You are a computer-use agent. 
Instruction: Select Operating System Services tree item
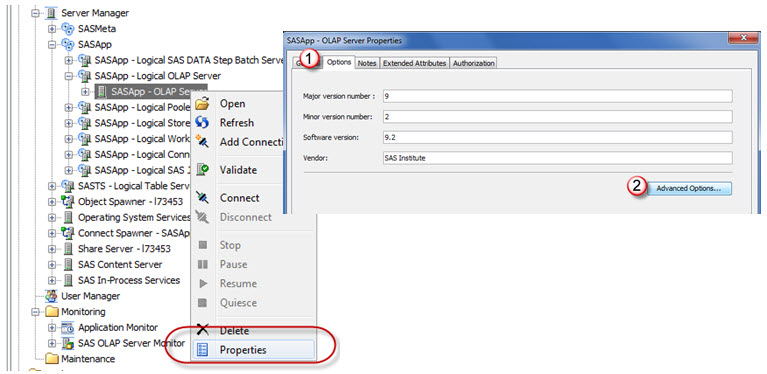[x=134, y=217]
